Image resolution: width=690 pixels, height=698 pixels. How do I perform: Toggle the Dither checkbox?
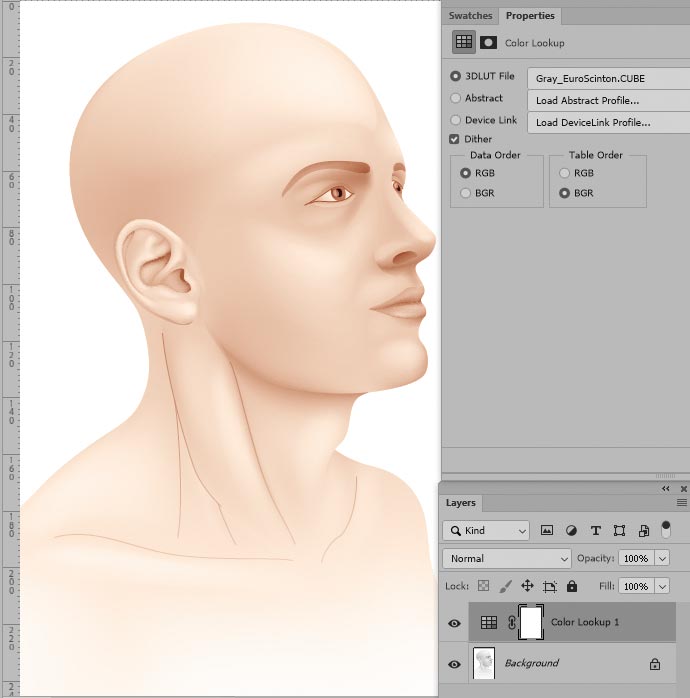[x=455, y=139]
